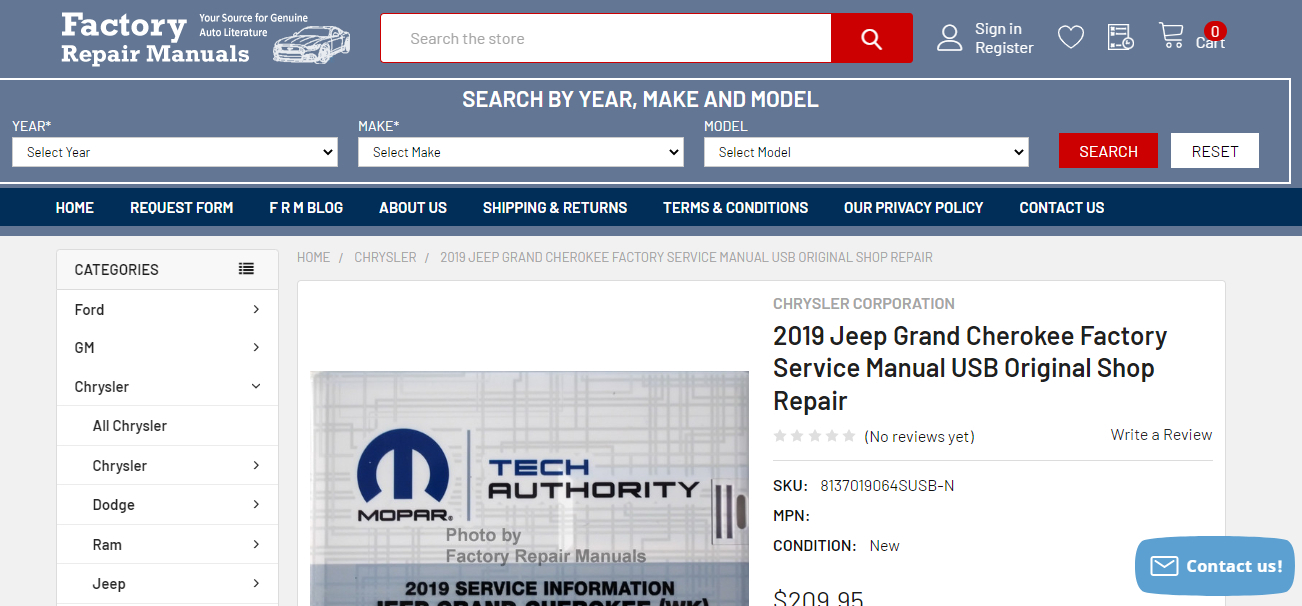Screen dimensions: 1302x606
Task: Click the product title text
Action: tap(970, 368)
